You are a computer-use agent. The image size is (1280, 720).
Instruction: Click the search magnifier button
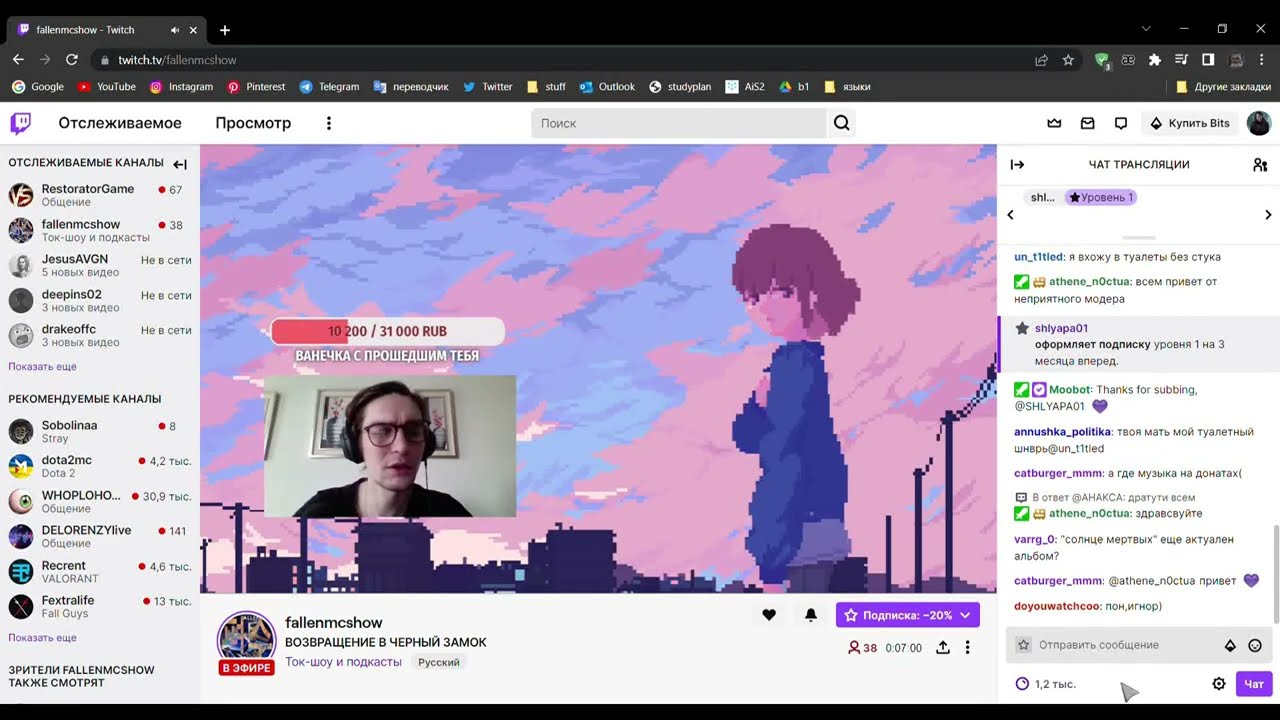841,123
